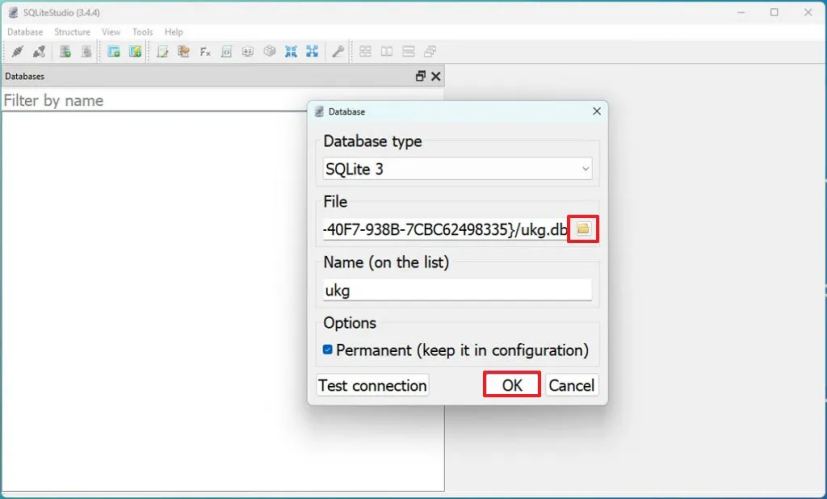Viewport: 827px width, 499px height.
Task: Open the Structure menu
Action: tap(72, 32)
